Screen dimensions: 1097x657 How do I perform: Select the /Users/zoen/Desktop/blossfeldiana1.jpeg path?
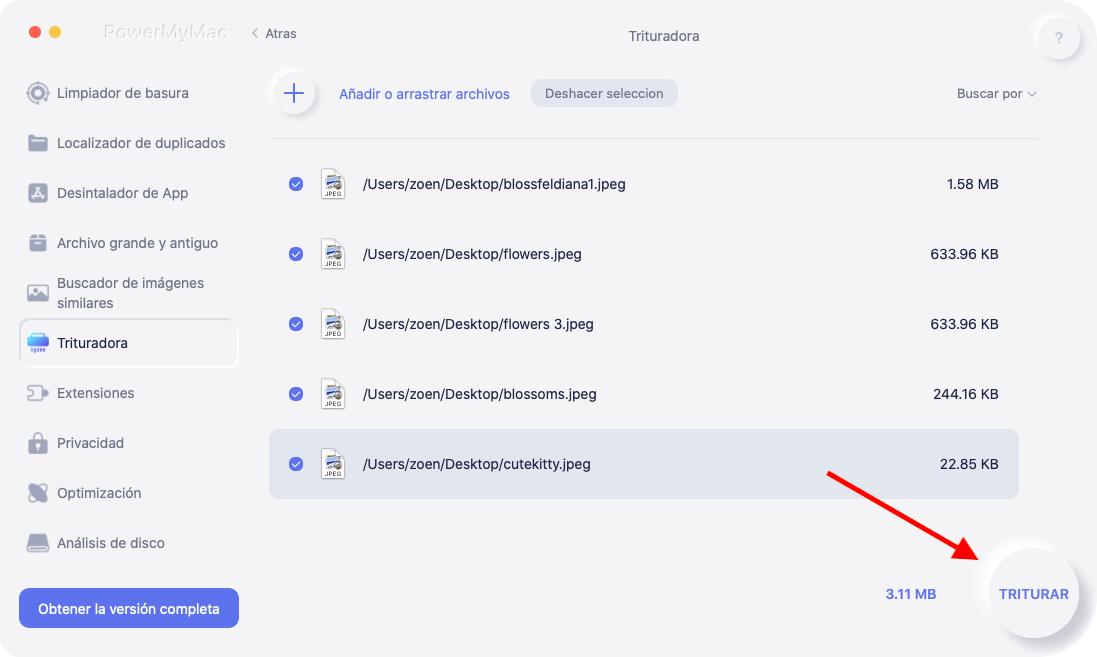pyautogui.click(x=494, y=184)
